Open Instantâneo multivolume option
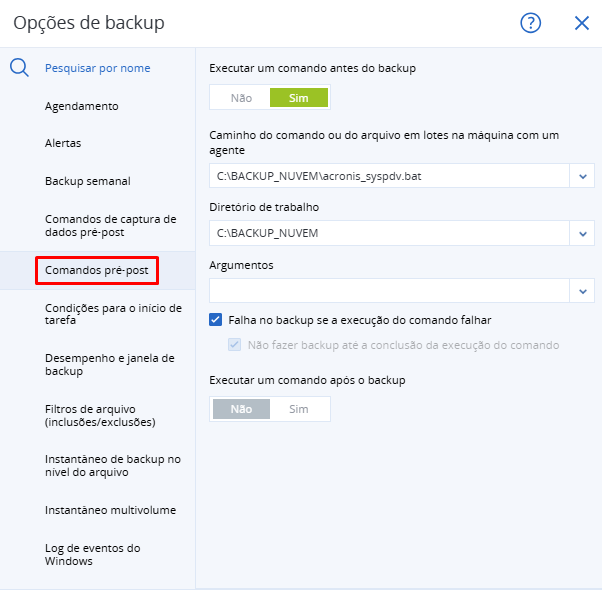 [110, 510]
